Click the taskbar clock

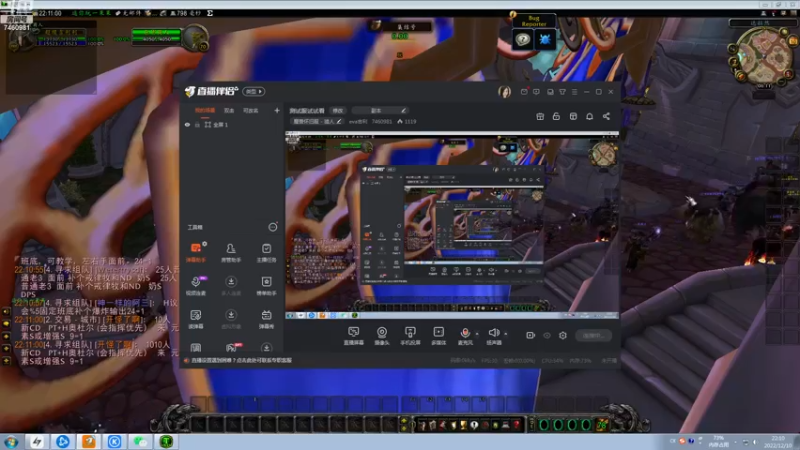pyautogui.click(x=778, y=442)
